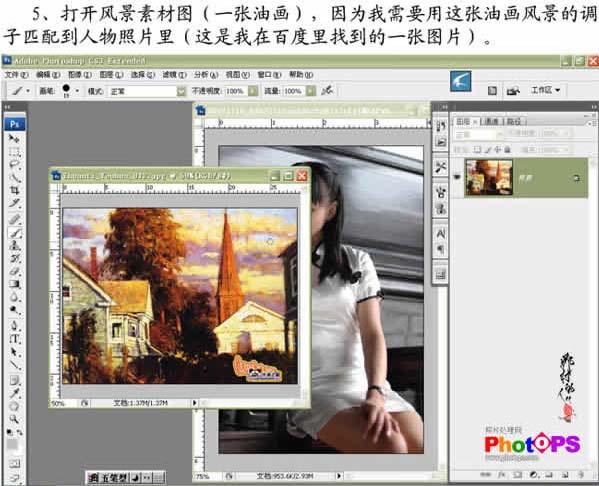Open Tool Presets panel from dock
The image size is (599, 486).
(441, 167)
